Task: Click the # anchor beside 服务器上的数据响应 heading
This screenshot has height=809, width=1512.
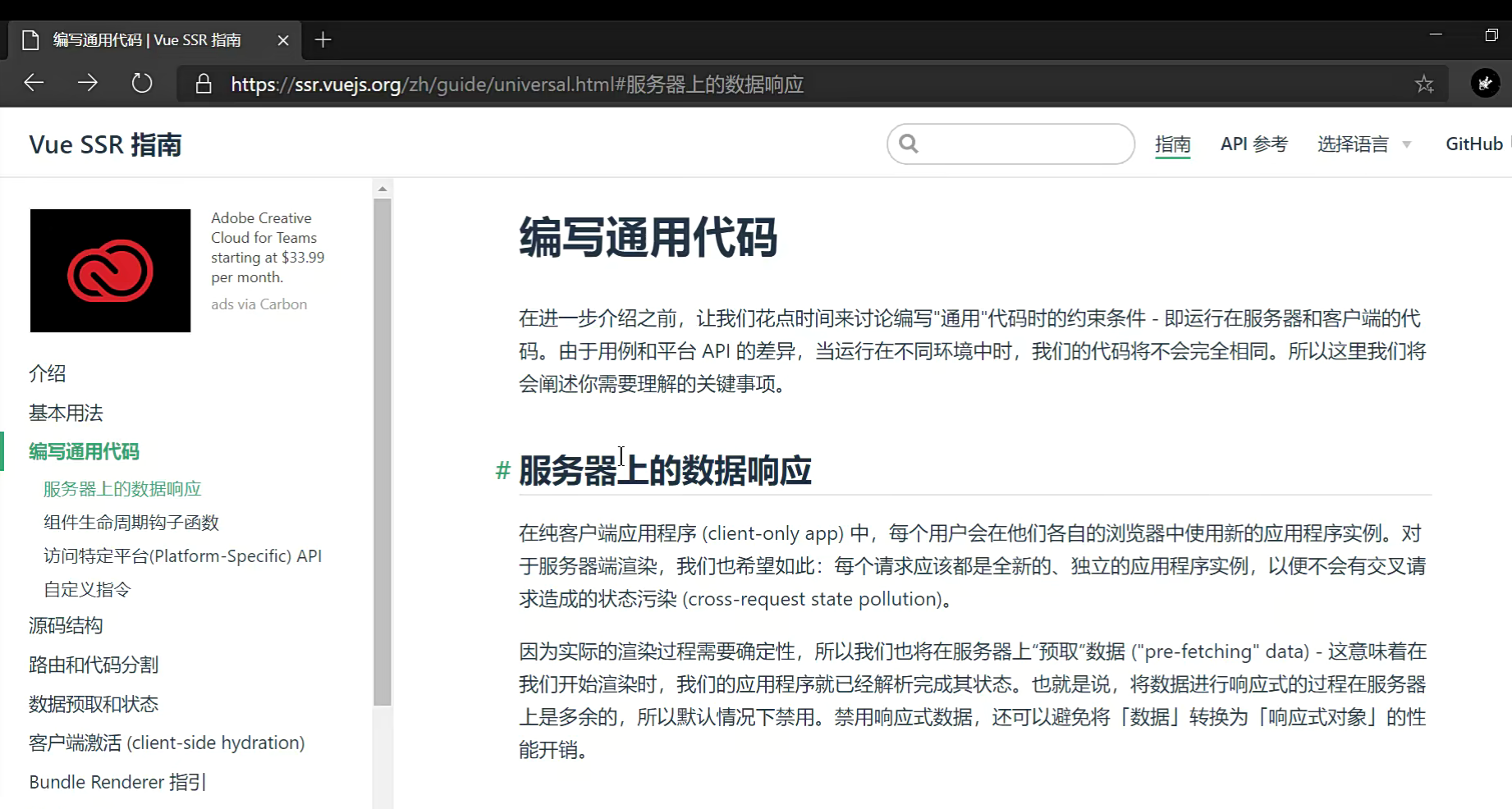Action: coord(502,471)
